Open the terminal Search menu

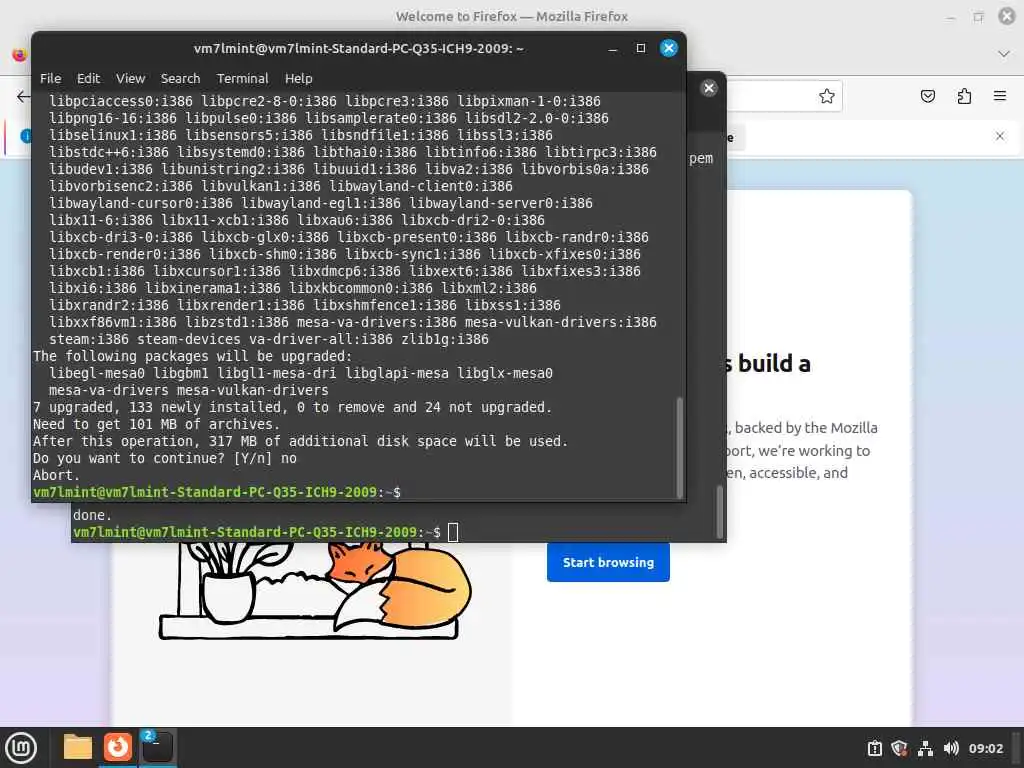point(180,78)
